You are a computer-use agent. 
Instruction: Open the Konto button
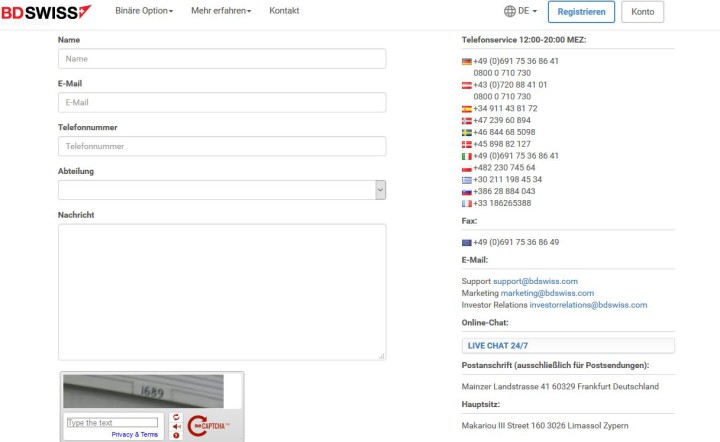coord(642,12)
